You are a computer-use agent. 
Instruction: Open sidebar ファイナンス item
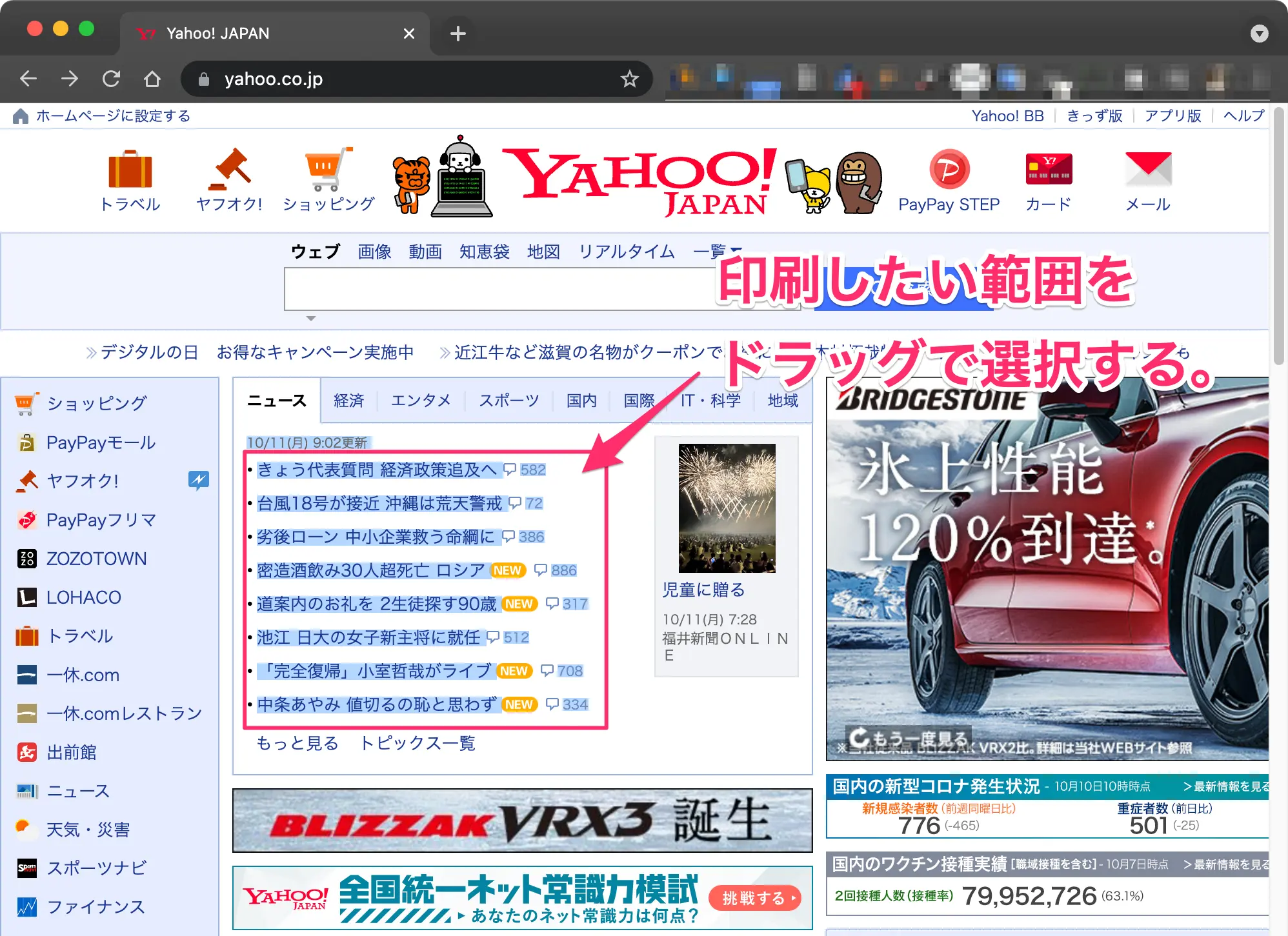pos(96,907)
